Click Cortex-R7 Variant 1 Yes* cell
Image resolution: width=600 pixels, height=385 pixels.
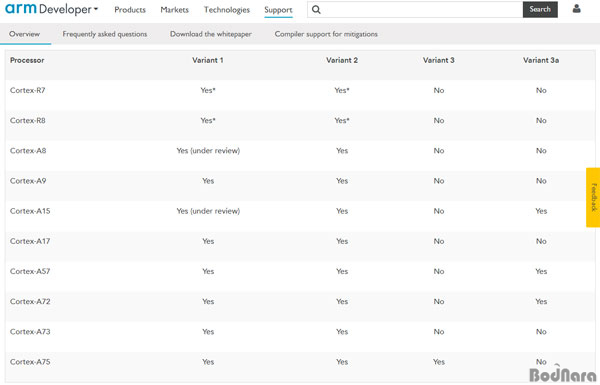208,90
